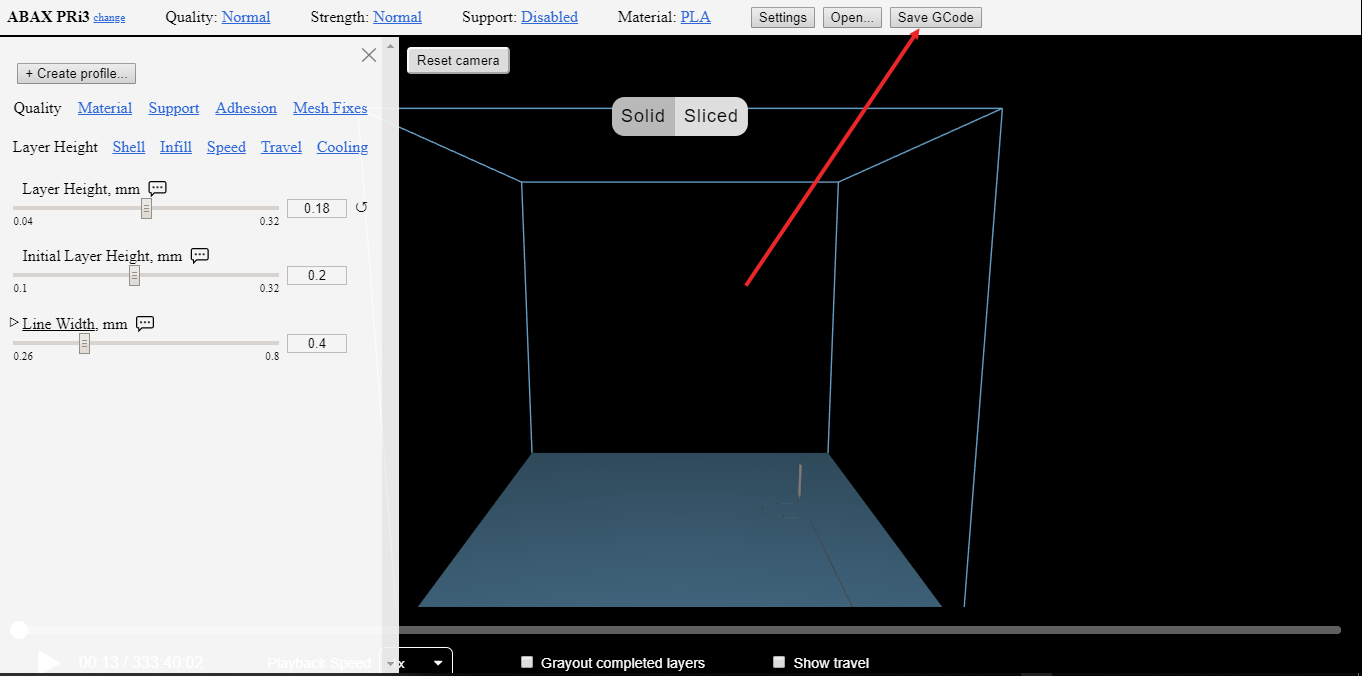Change the Material PLA link
1362x676 pixels.
696,17
